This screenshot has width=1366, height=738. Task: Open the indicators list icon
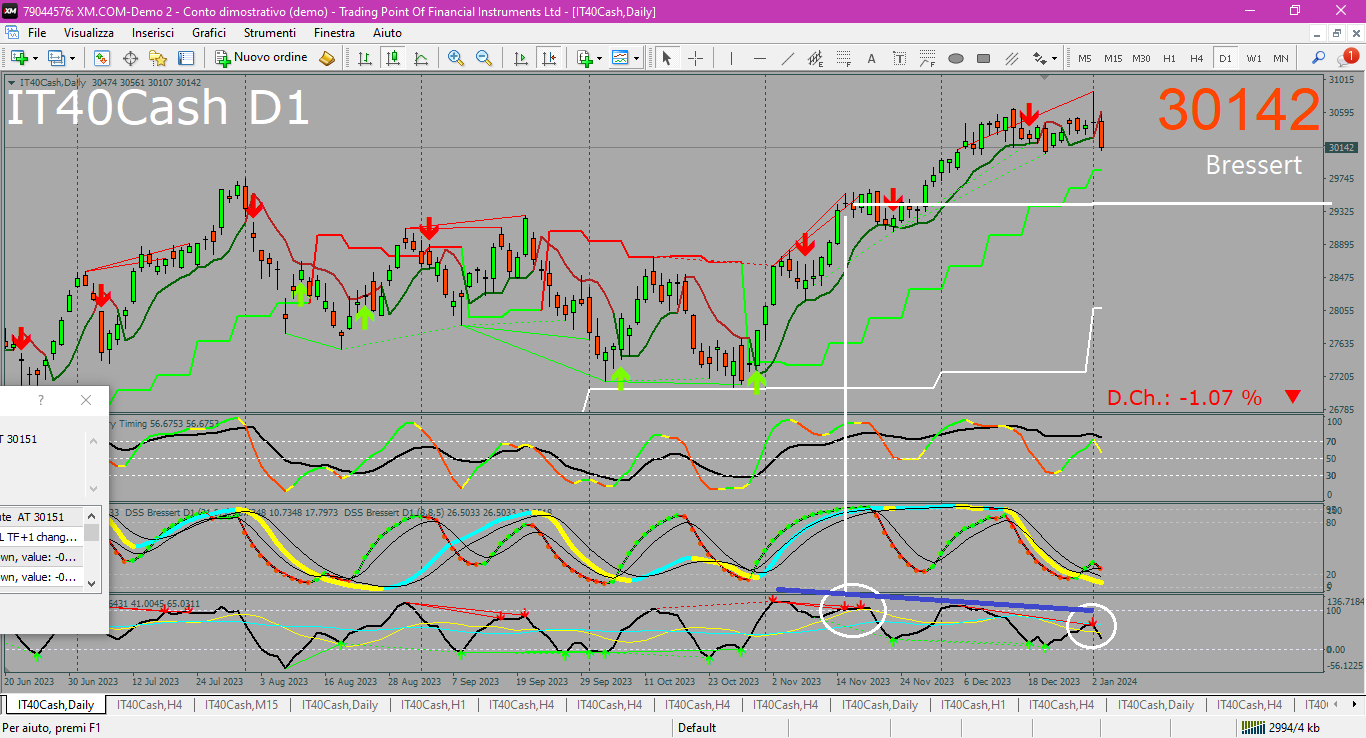click(x=585, y=58)
